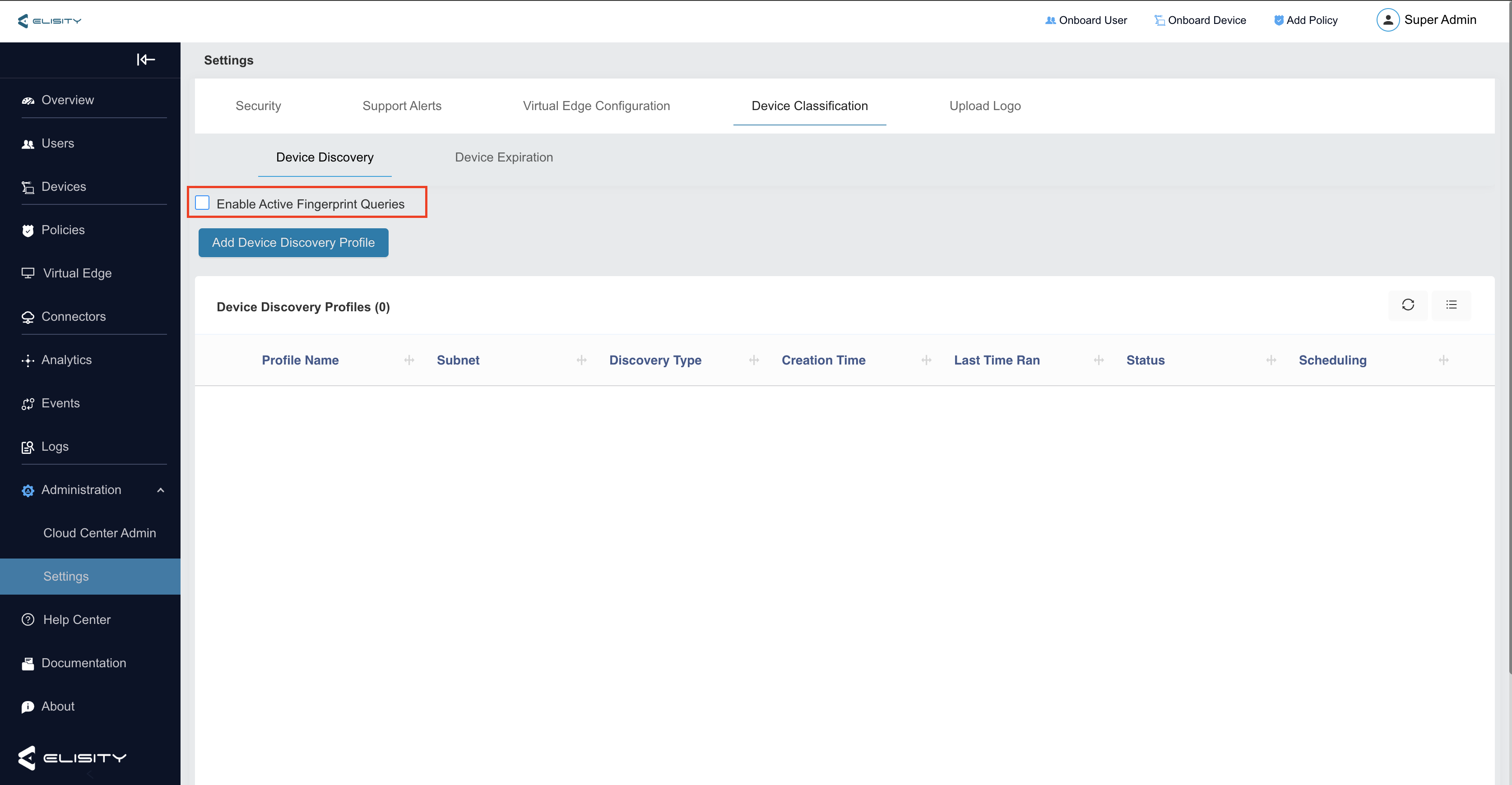Click the Virtual Edge monitor icon
Viewport: 1512px width, 785px height.
tap(28, 273)
